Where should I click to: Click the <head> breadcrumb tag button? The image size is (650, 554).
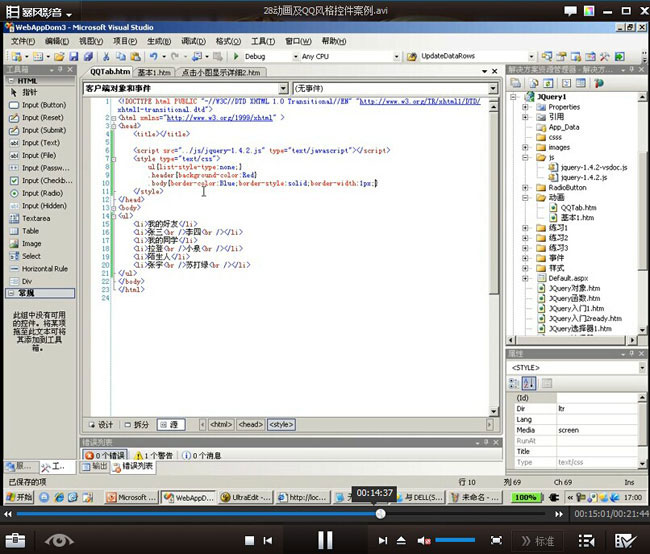(x=251, y=425)
